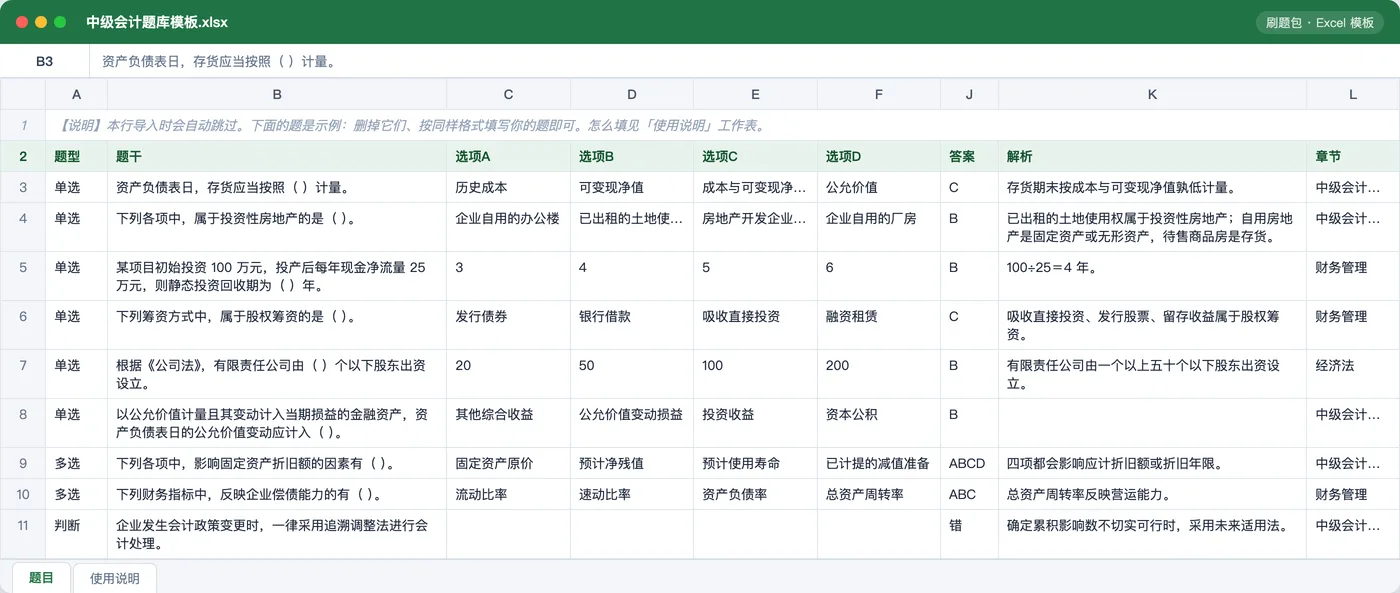The image size is (1400, 593).
Task: Select cell containing 发行债券
Action: coord(509,325)
